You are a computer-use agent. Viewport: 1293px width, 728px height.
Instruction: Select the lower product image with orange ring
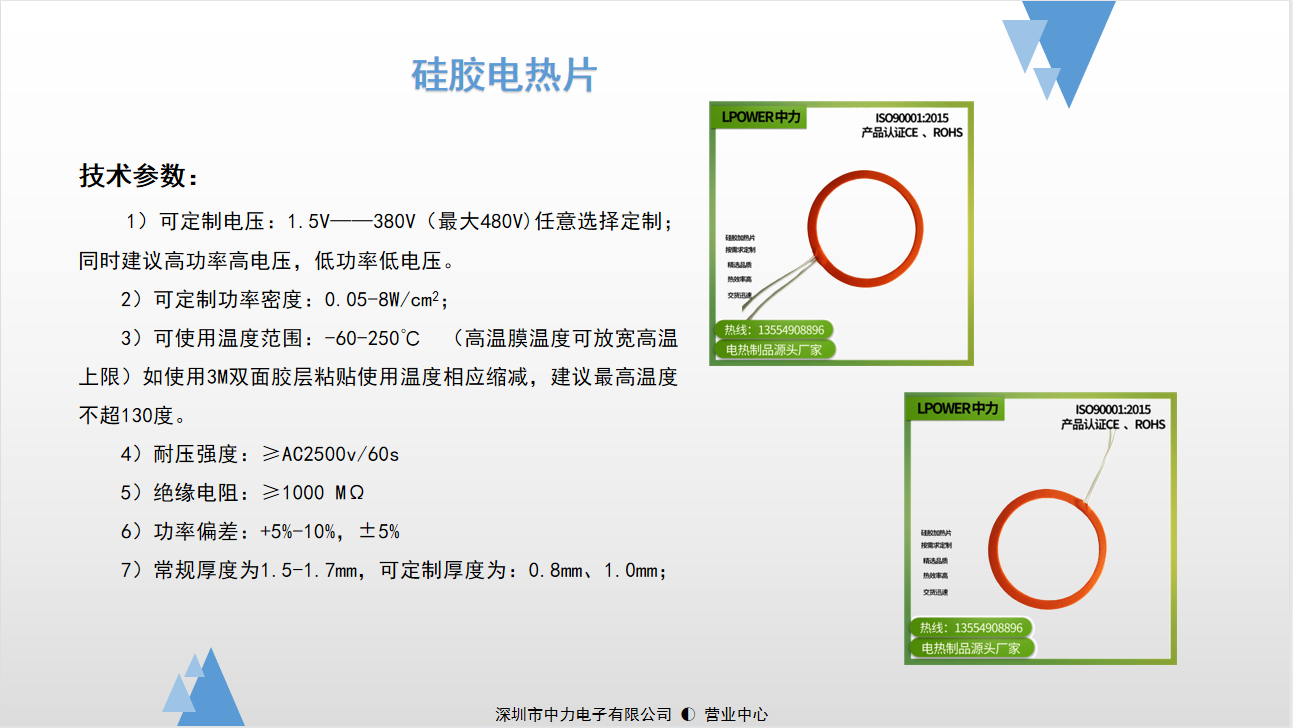(x=1040, y=528)
